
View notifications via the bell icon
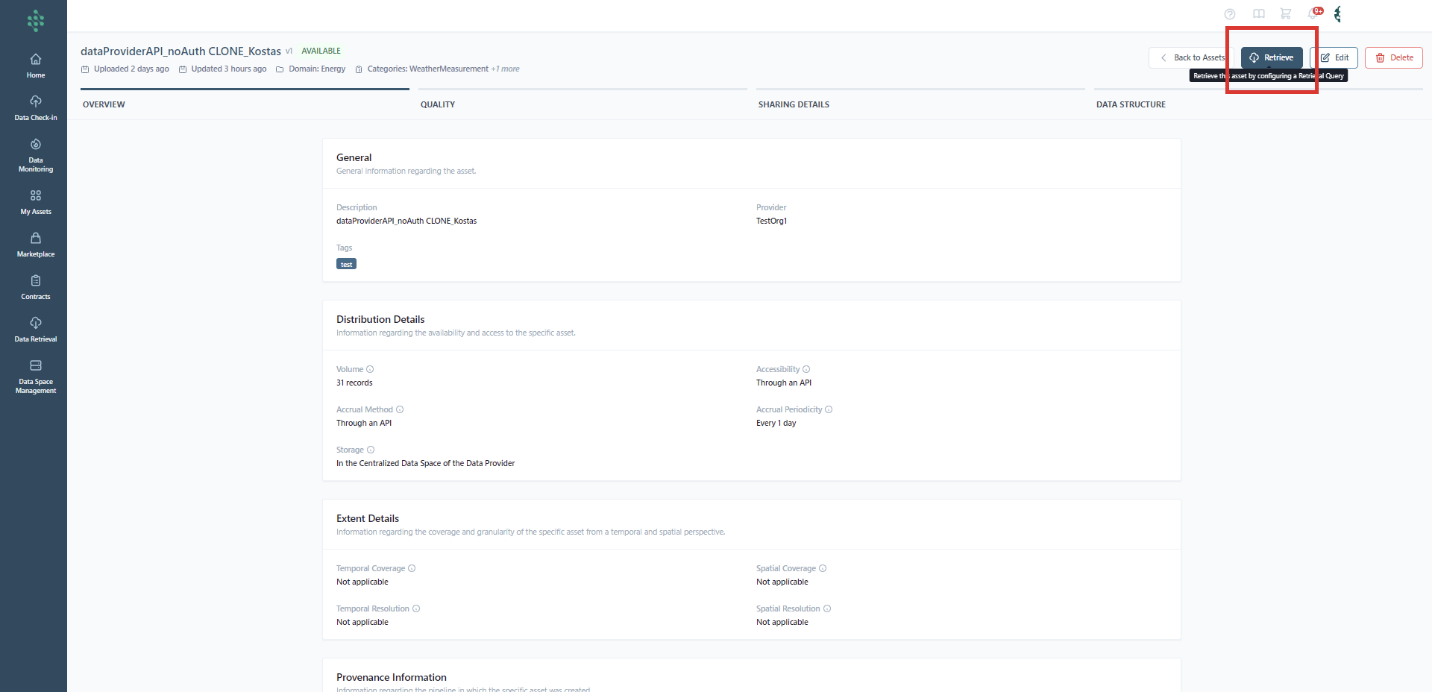coord(1314,14)
